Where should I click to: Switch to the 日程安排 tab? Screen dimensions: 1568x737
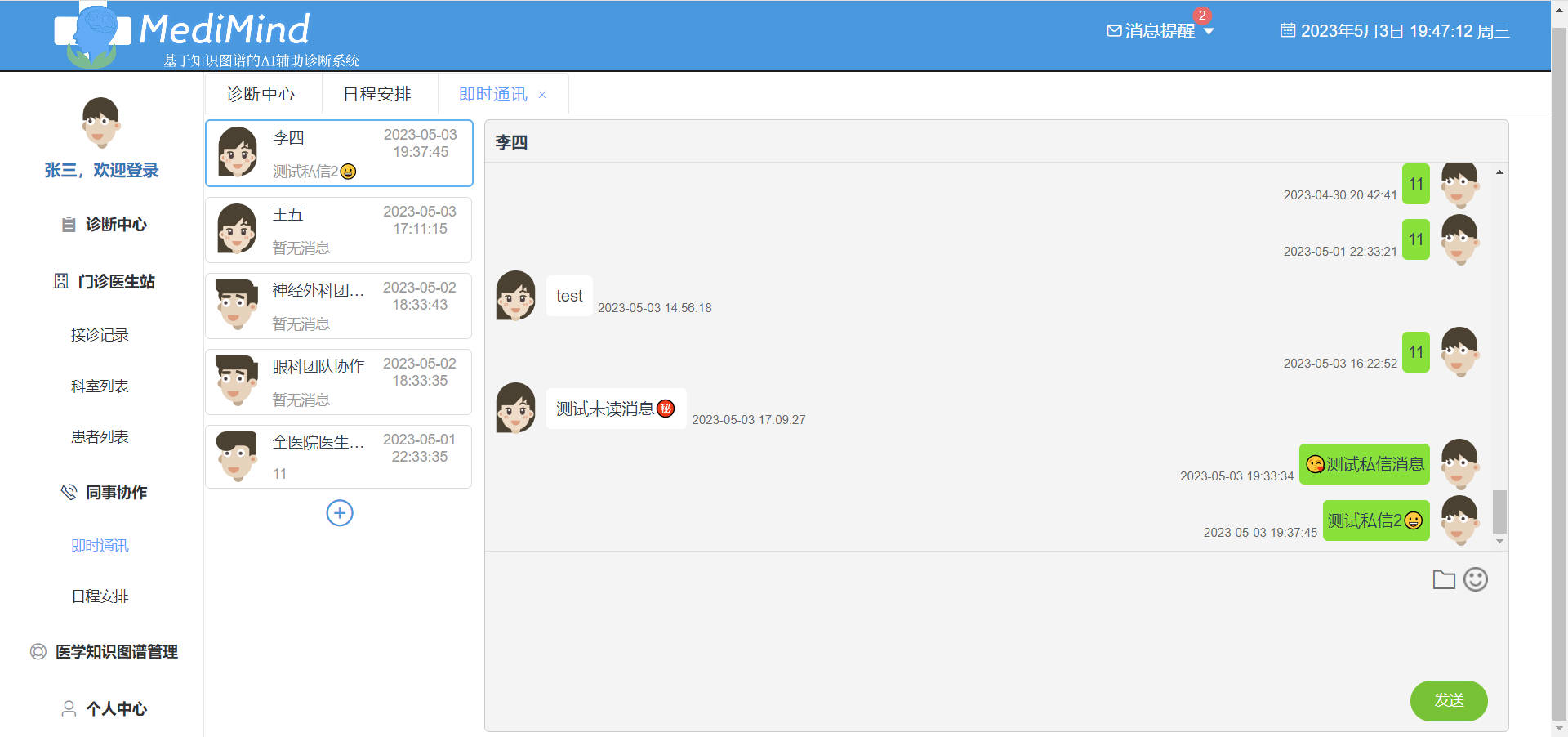(x=378, y=94)
